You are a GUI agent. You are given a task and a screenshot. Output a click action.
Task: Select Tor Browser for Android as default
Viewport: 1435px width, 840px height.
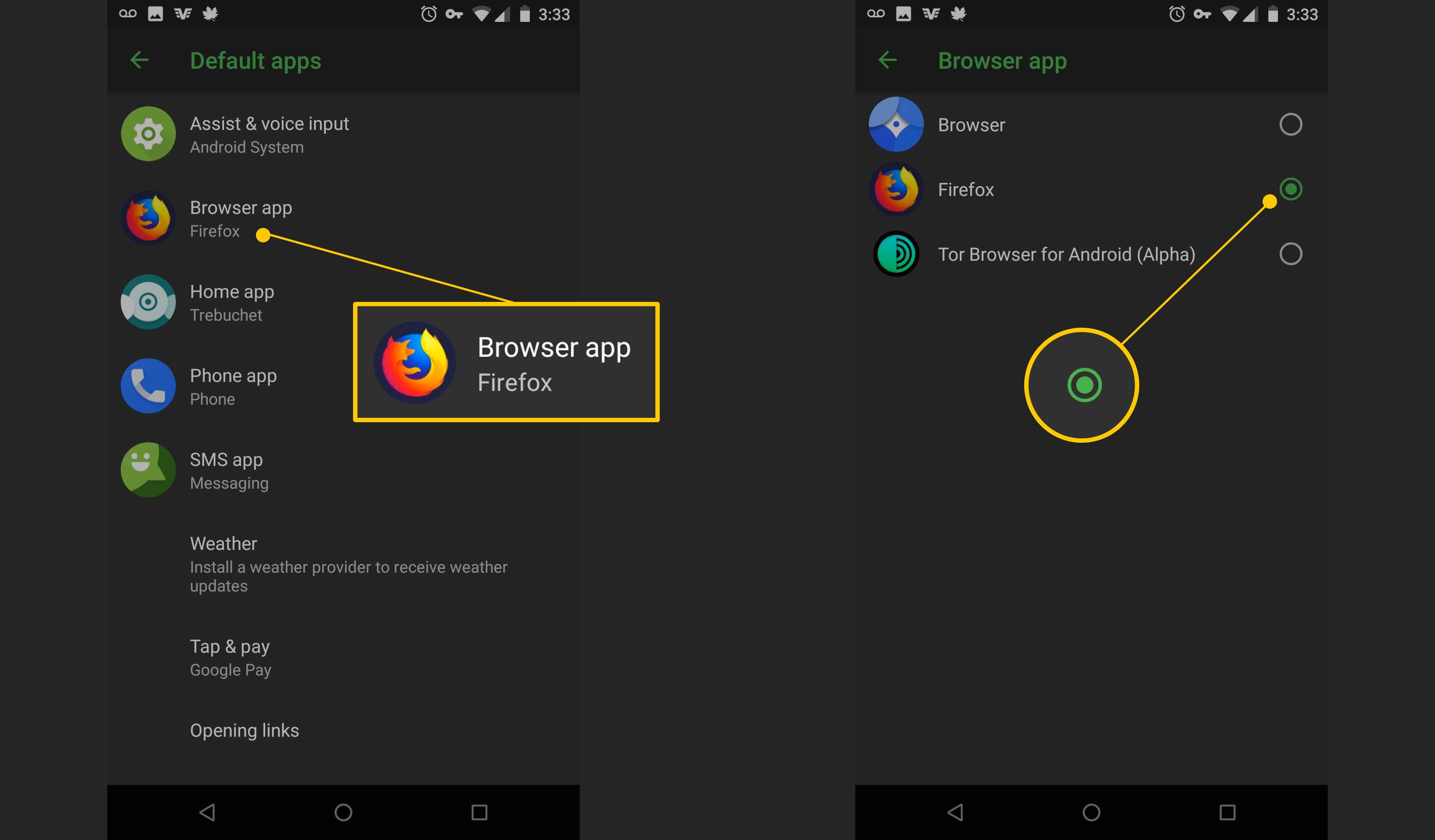(x=1290, y=253)
